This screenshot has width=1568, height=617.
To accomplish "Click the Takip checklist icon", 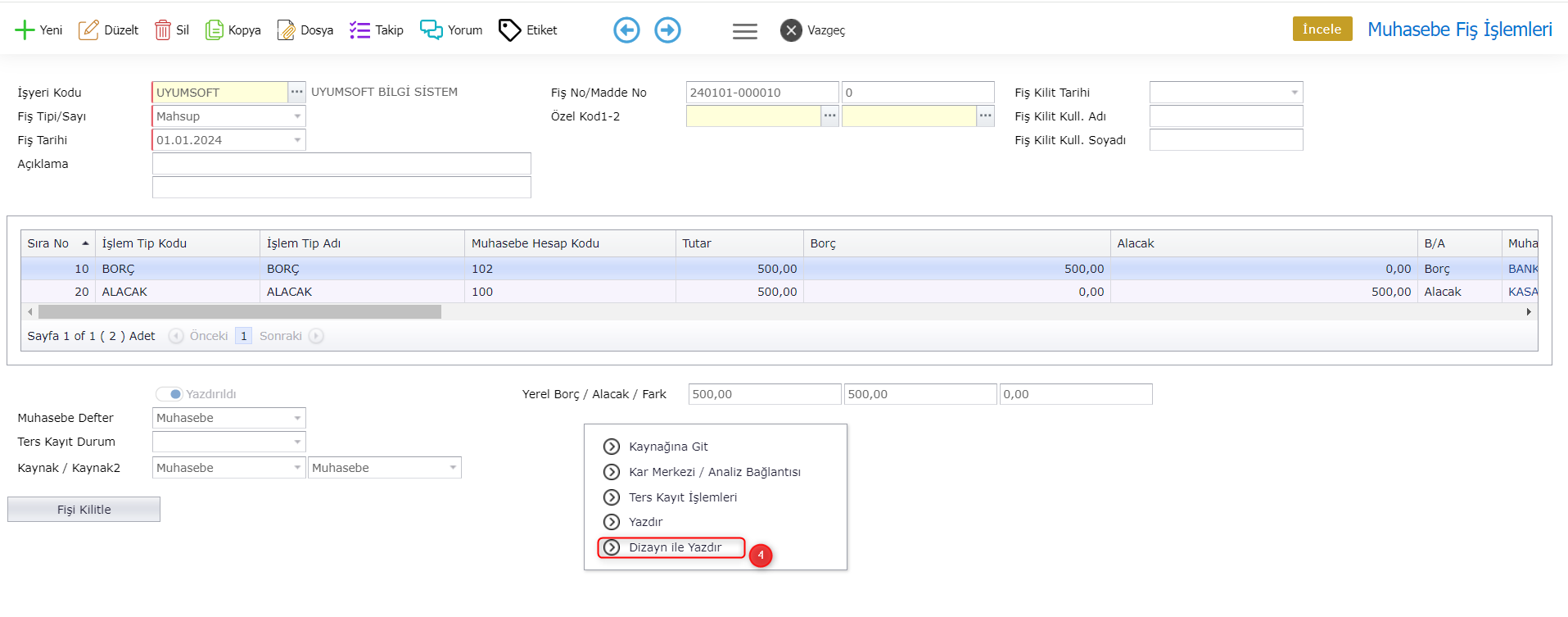I will [x=359, y=30].
